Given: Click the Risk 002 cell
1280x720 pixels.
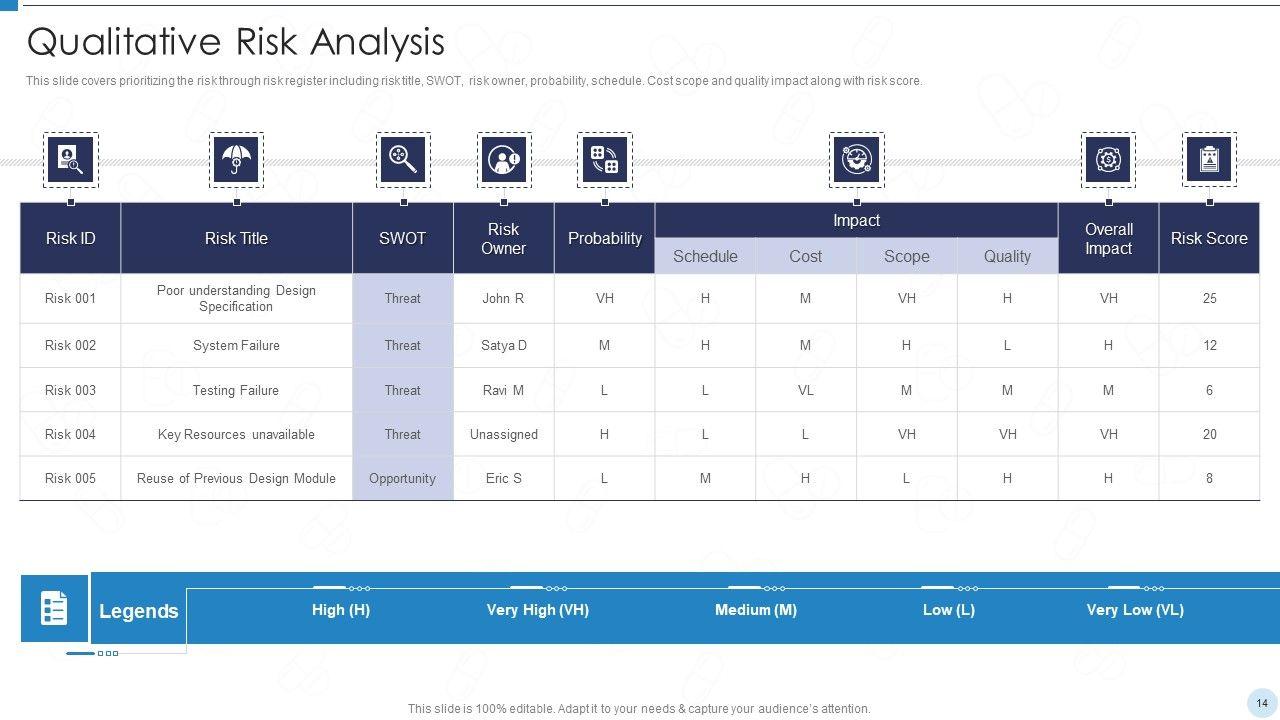Looking at the screenshot, I should (71, 345).
